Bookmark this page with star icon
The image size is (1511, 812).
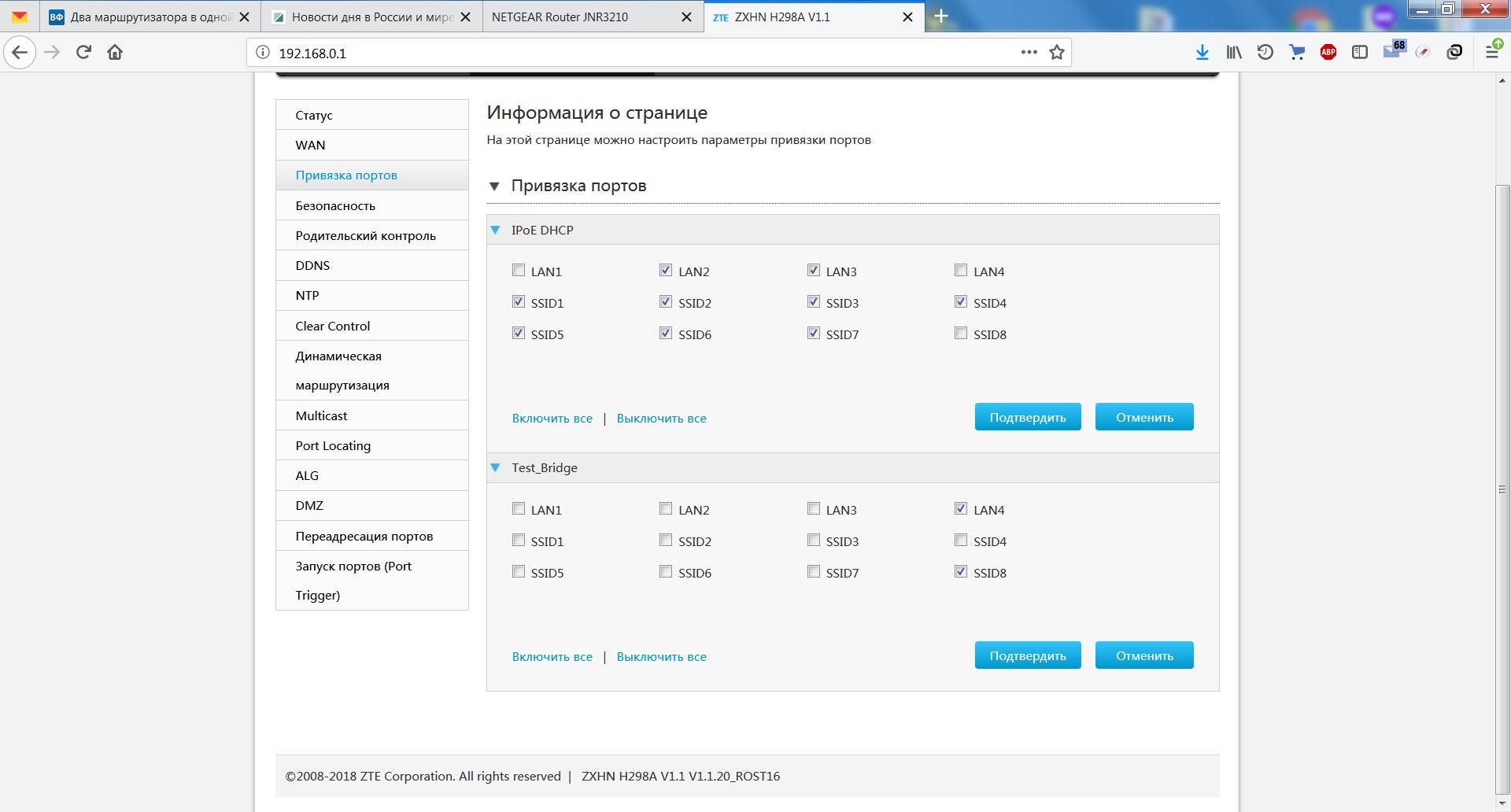(x=1057, y=53)
